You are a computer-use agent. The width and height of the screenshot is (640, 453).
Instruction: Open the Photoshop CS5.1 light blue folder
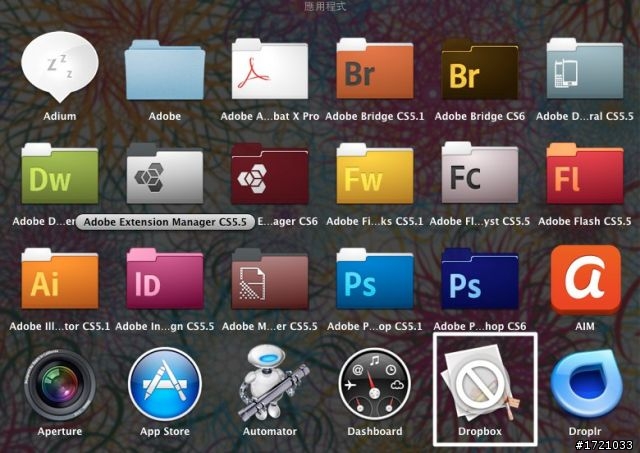coord(375,279)
